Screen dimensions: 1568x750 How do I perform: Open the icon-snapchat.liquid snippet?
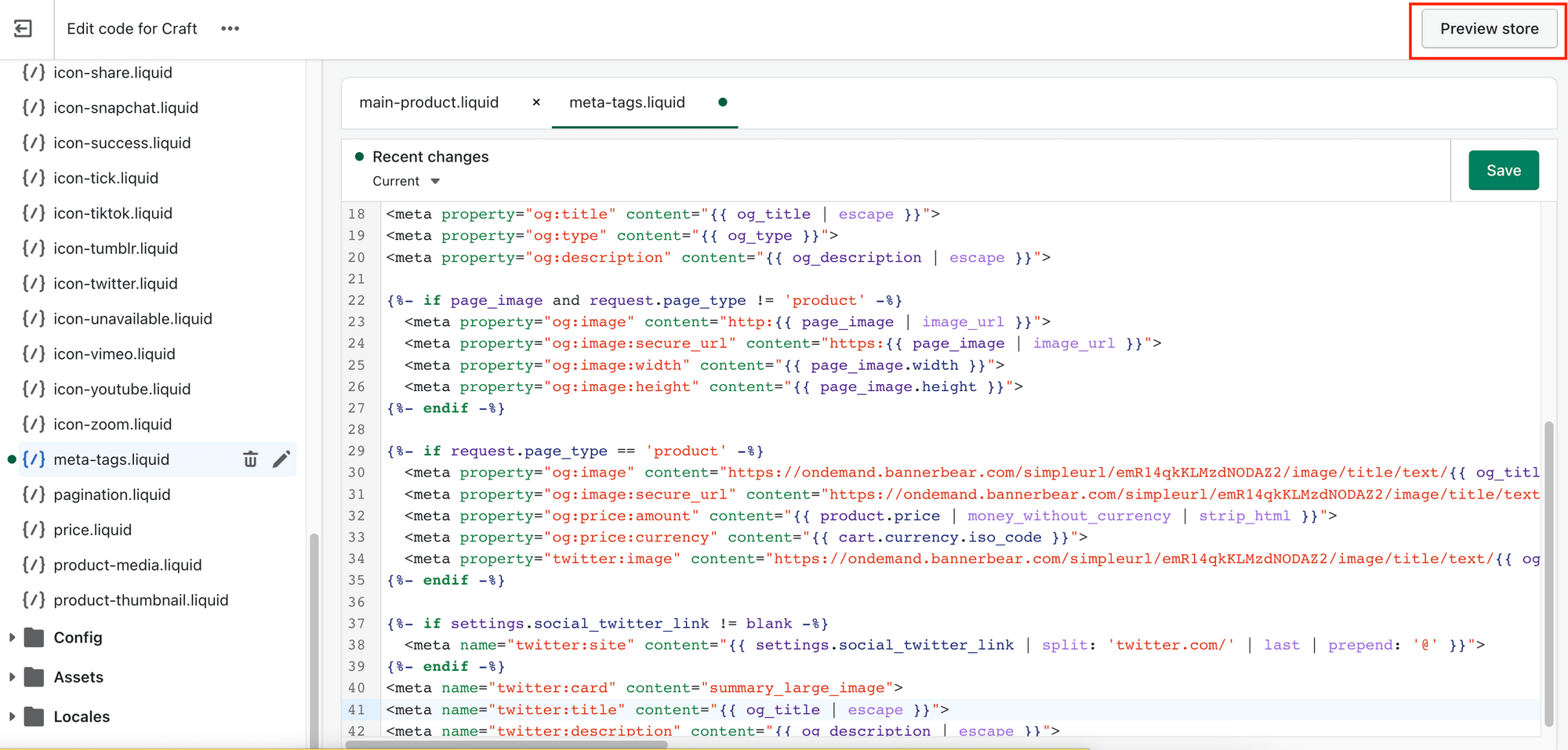126,107
